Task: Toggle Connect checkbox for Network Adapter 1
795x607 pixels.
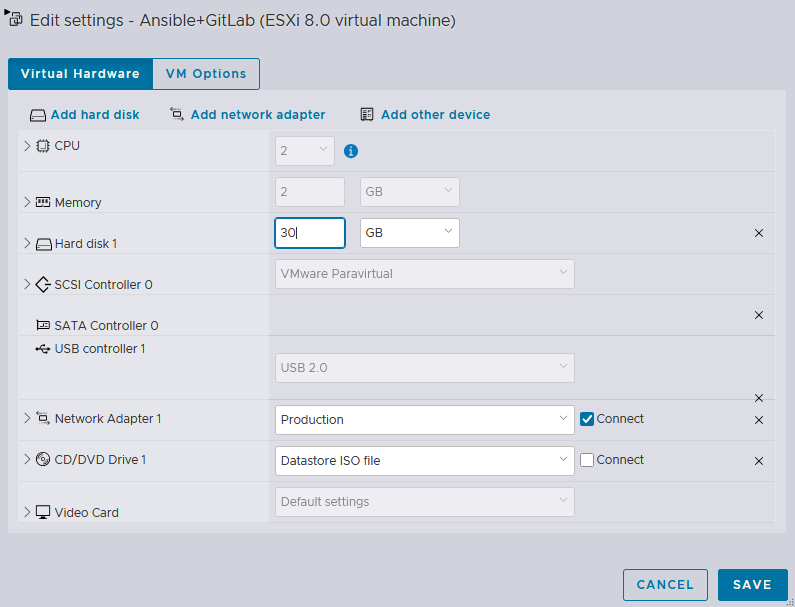Action: pyautogui.click(x=587, y=419)
